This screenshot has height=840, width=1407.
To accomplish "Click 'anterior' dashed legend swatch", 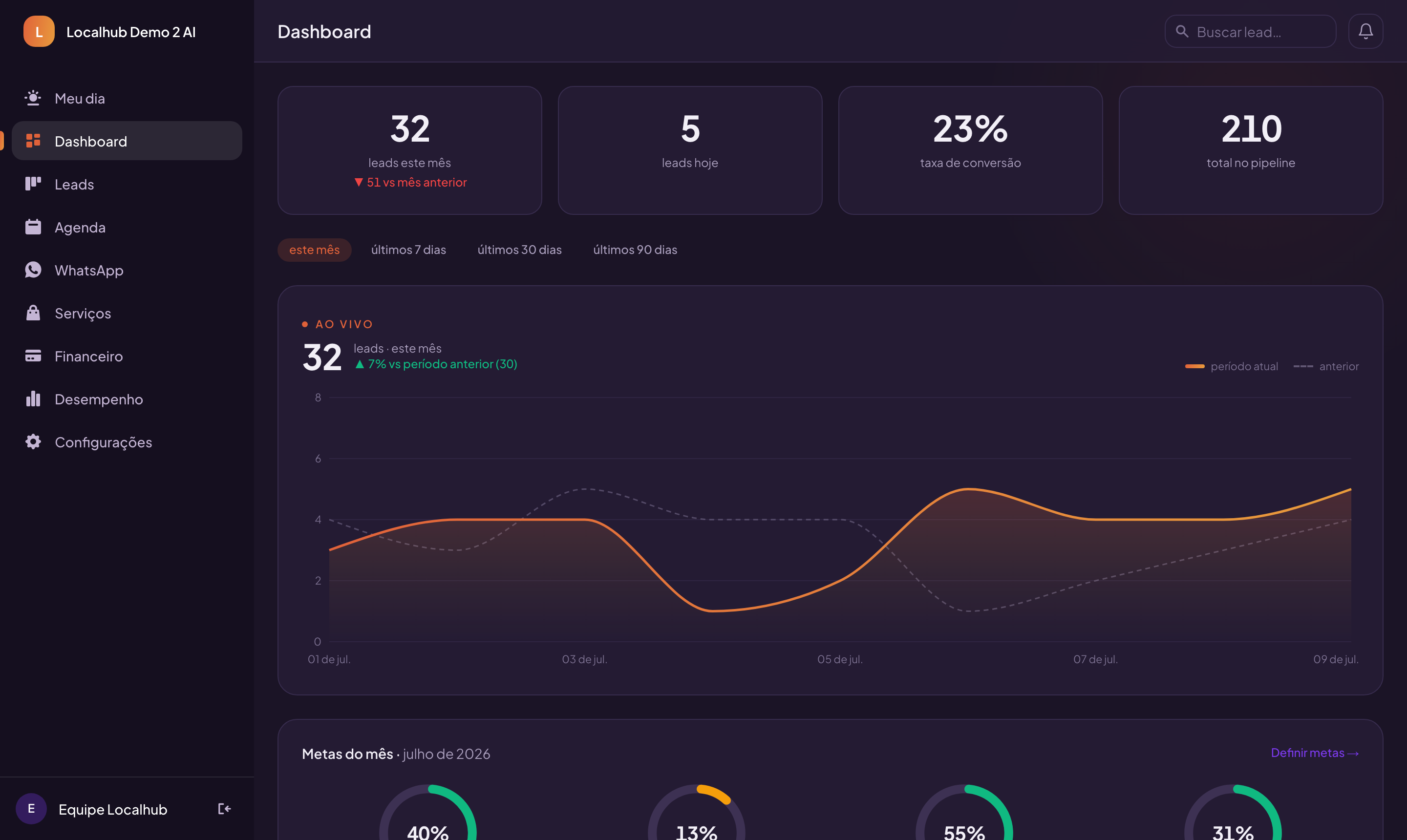I will click(x=1303, y=366).
